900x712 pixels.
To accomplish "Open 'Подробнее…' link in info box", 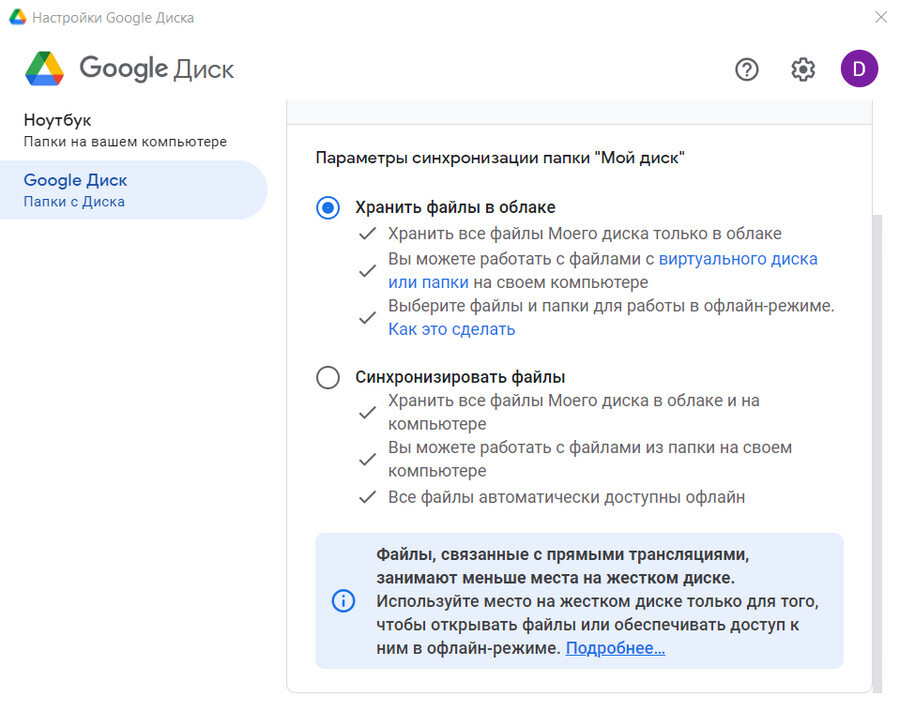I will click(615, 648).
